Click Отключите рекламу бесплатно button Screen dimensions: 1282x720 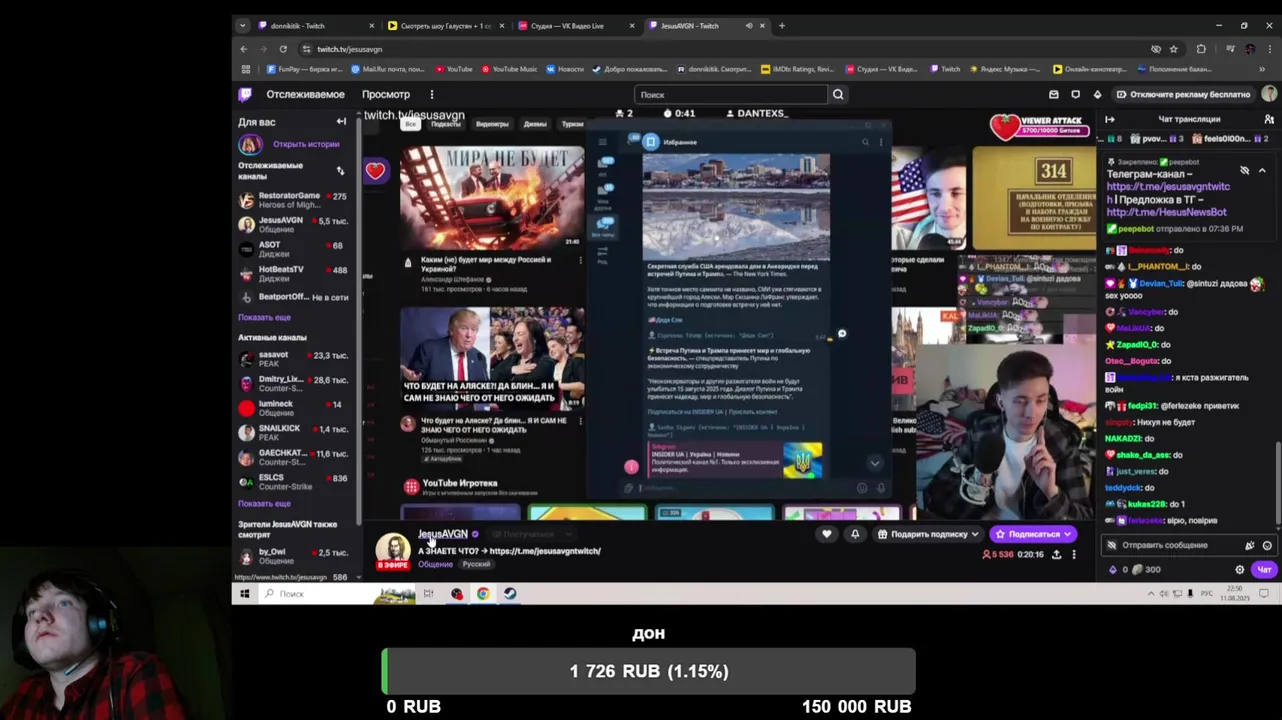tap(1182, 94)
